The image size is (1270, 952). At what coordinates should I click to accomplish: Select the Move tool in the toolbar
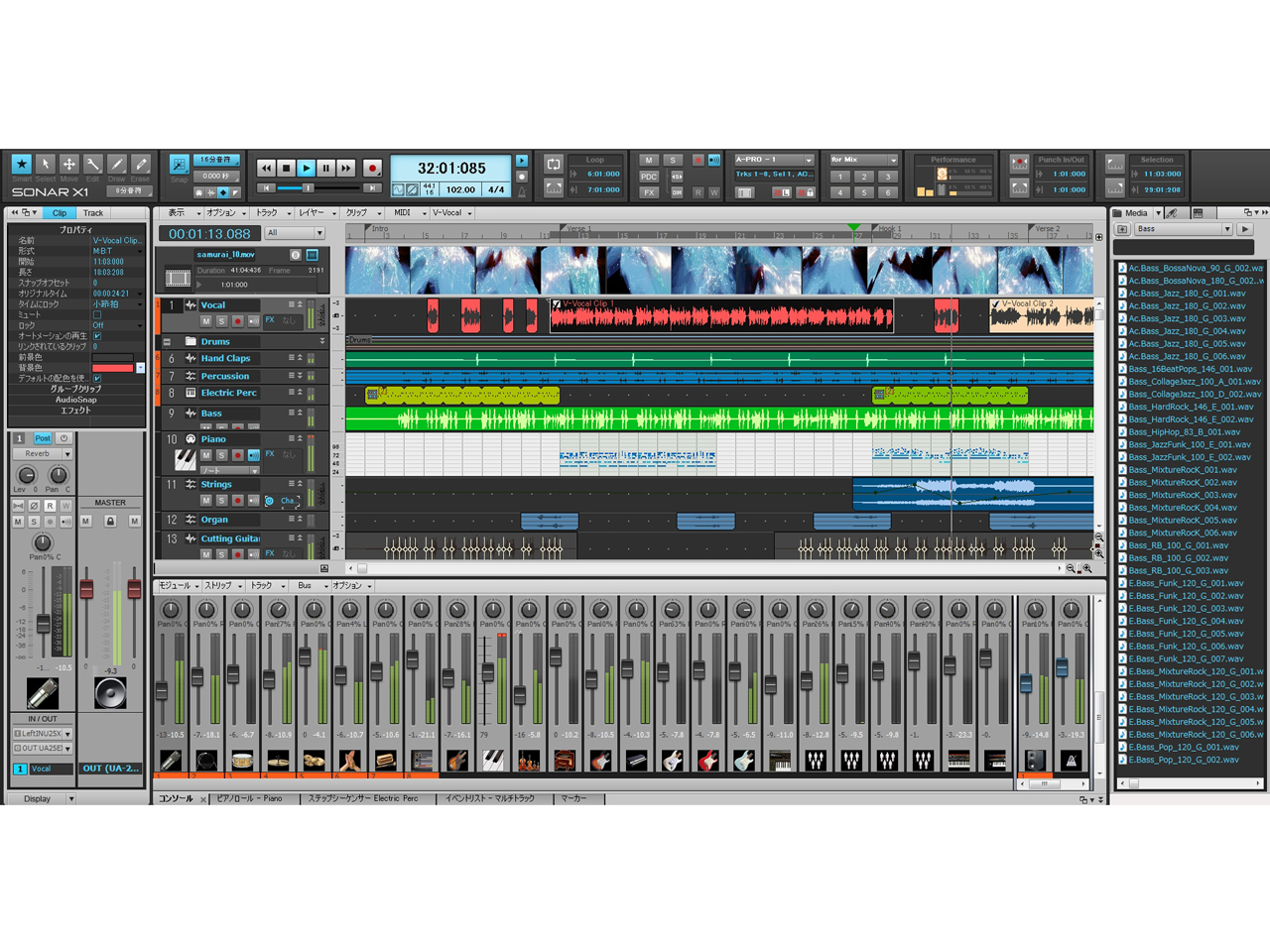(x=67, y=164)
